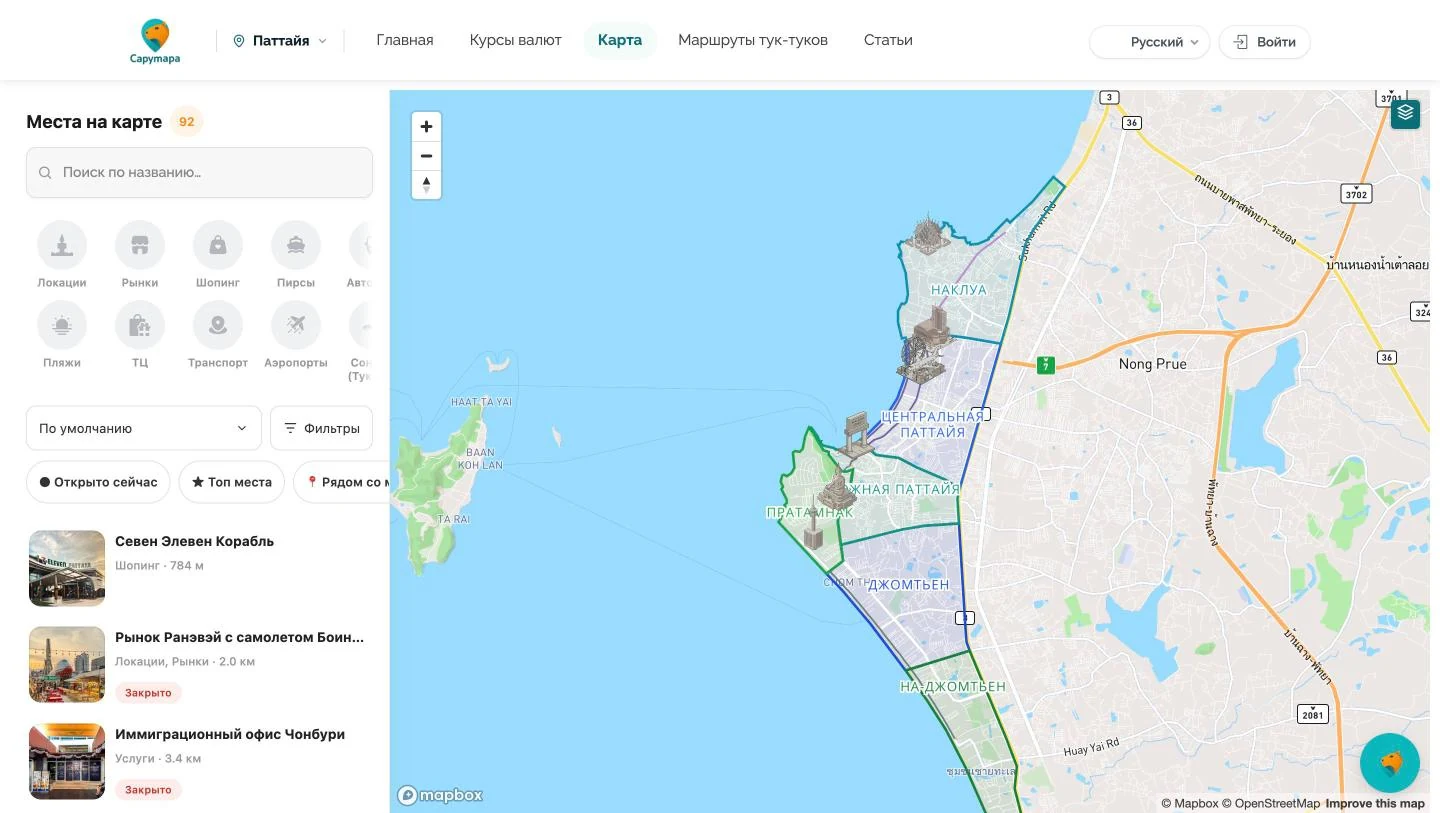Focus the Поиск по названию search field
Viewport: 1440px width, 813px height.
(200, 172)
